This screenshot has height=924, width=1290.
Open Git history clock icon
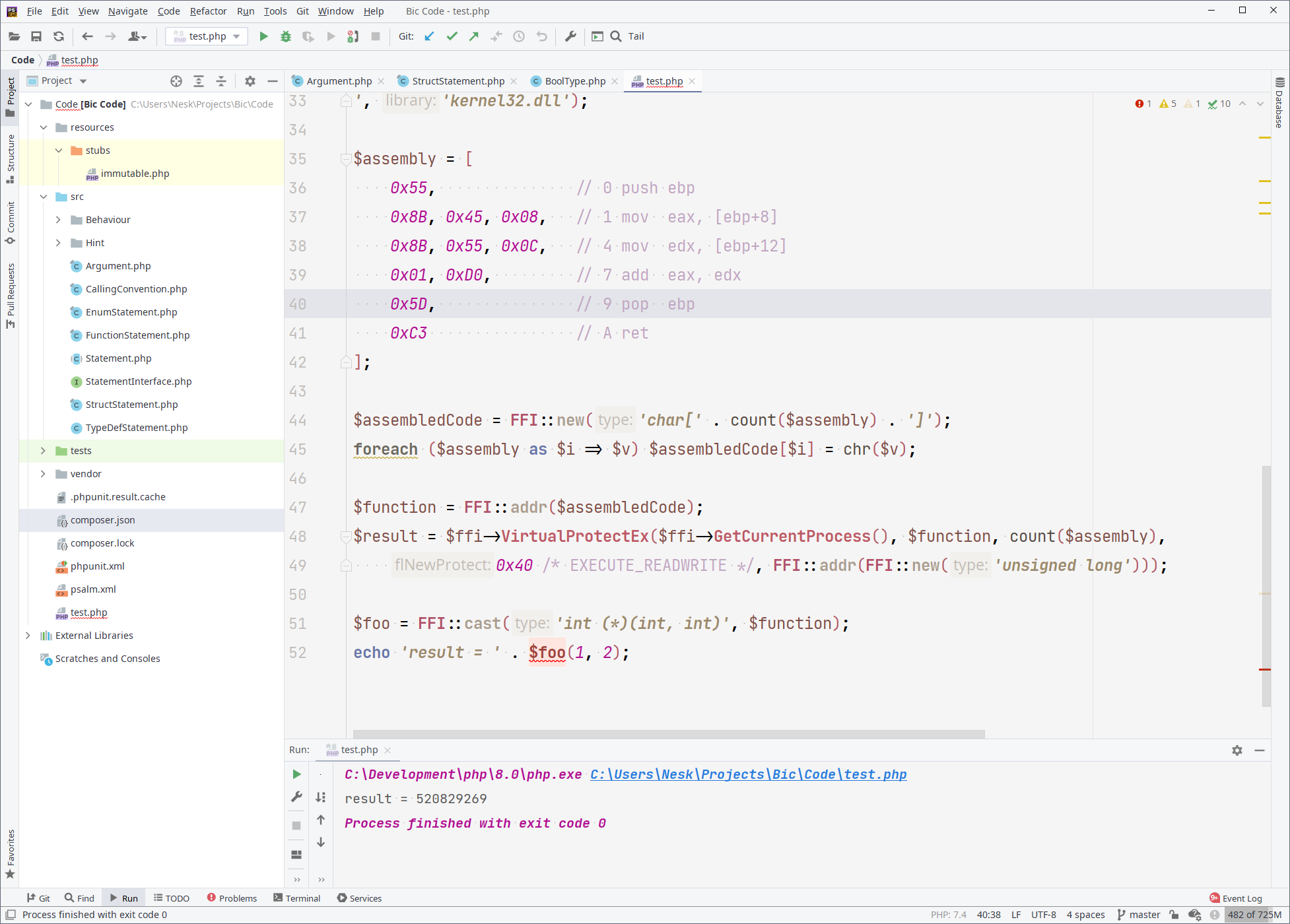pos(519,36)
